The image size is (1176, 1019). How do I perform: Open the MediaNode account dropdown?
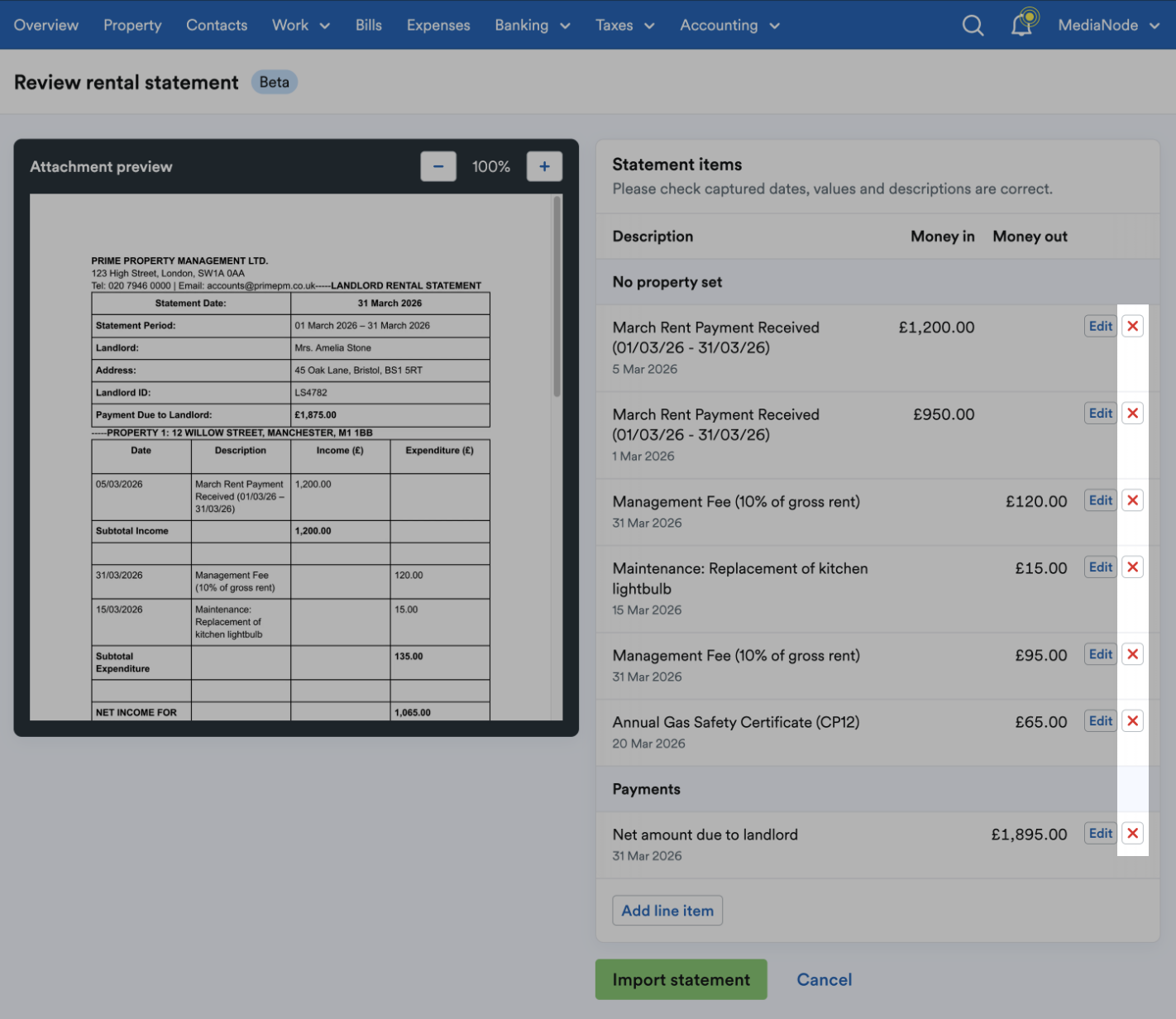tap(1109, 25)
